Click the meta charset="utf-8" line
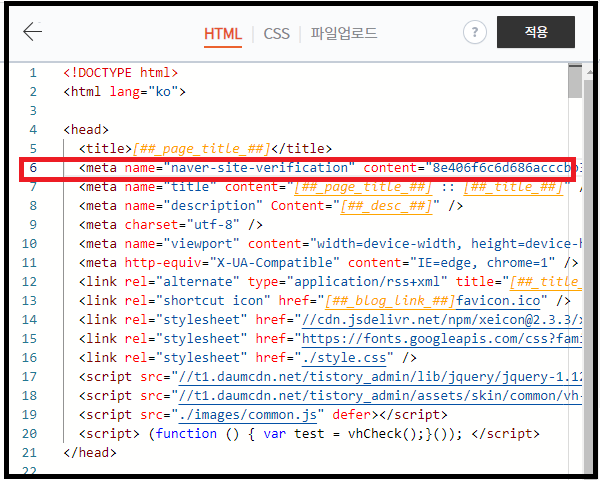The image size is (600, 480). pos(171,225)
